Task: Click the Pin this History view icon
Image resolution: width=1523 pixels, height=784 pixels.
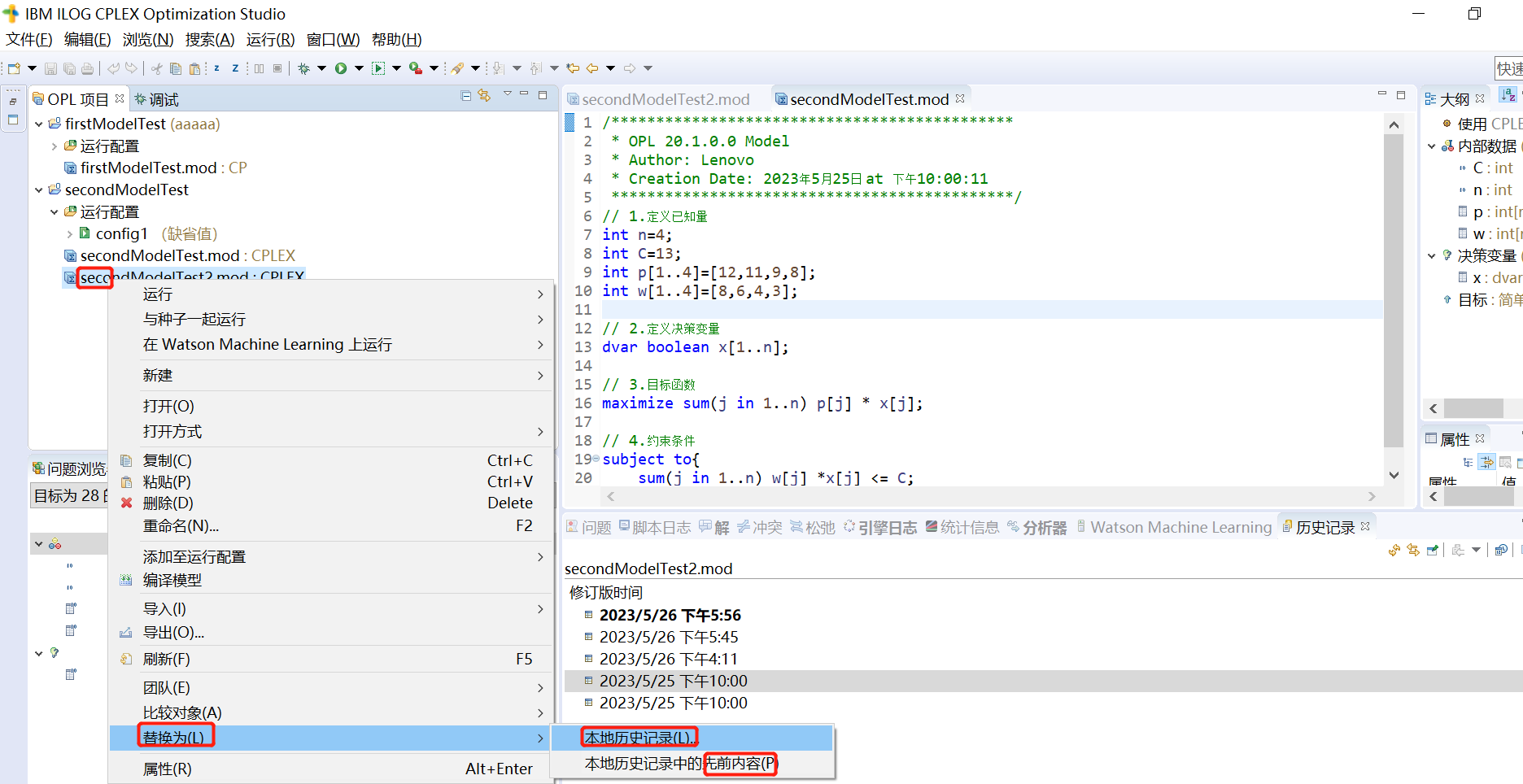Action: tap(1433, 551)
